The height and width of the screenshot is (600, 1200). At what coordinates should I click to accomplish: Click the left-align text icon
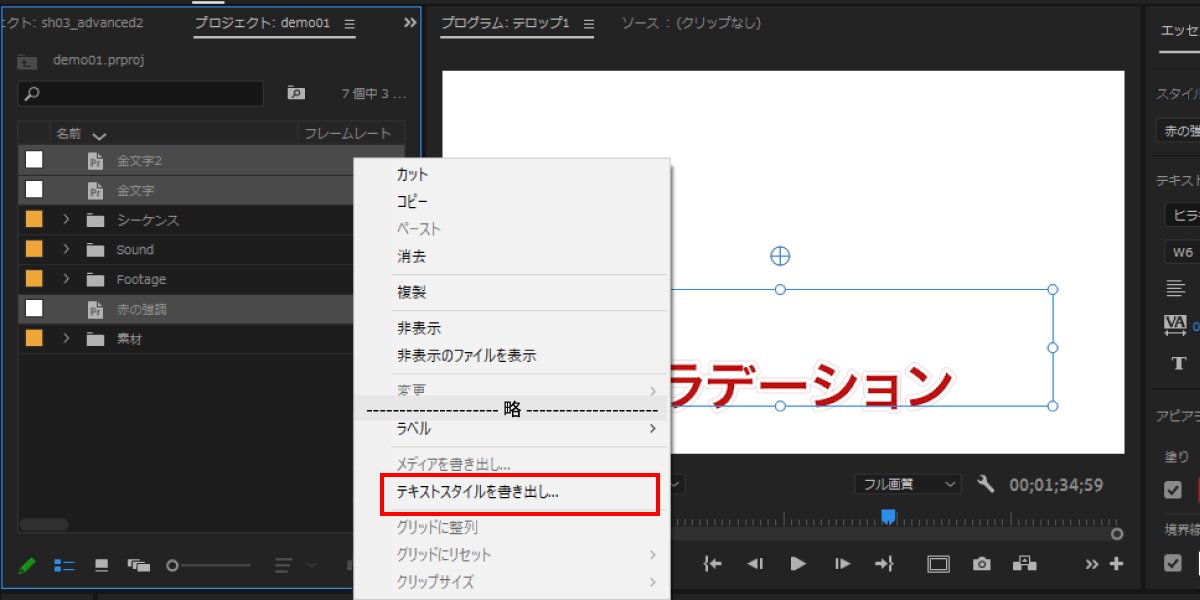1176,289
